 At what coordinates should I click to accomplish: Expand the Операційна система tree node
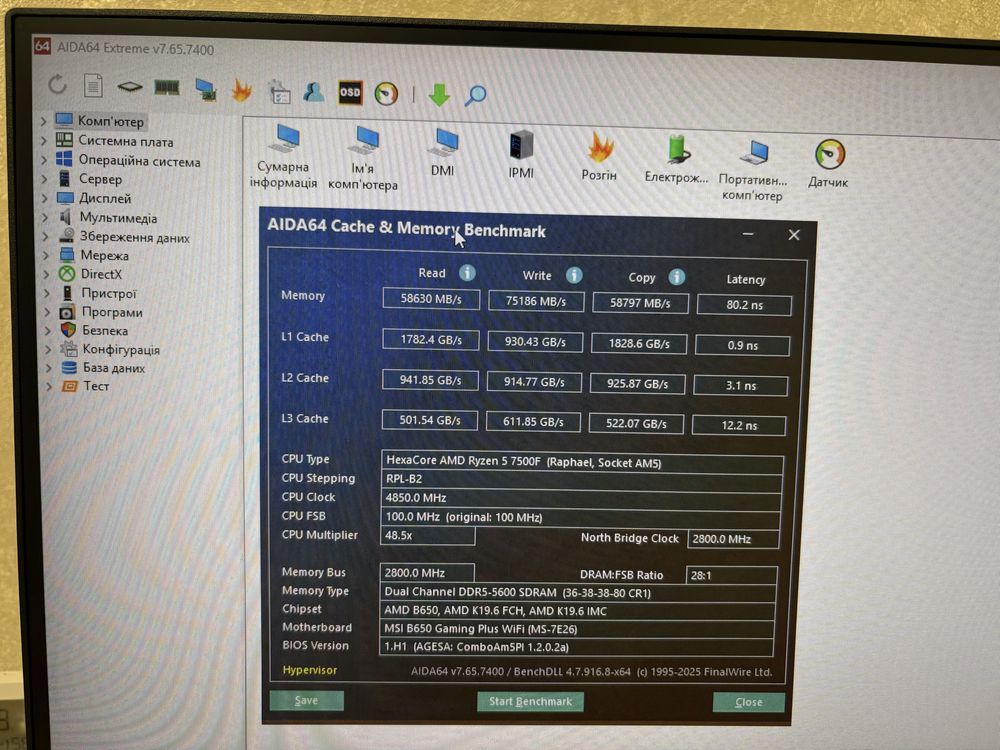coord(44,159)
